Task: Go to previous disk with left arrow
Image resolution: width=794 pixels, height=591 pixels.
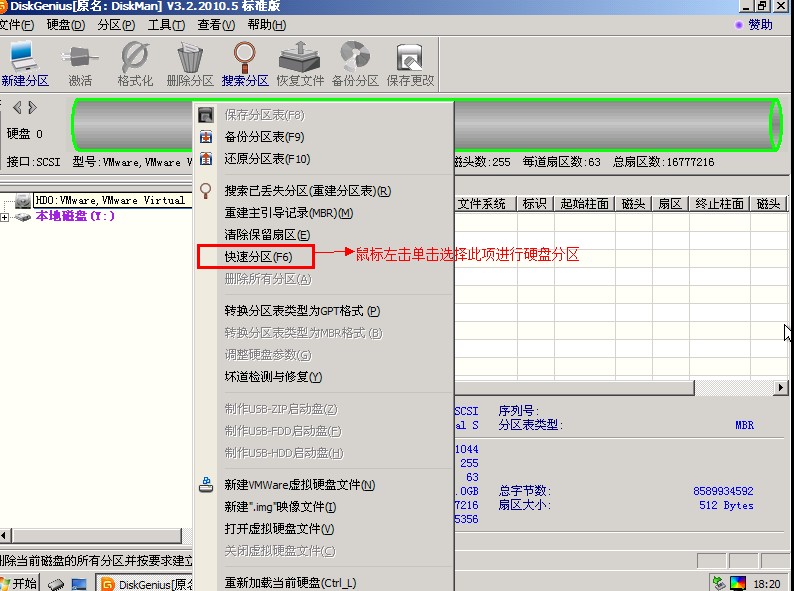Action: tap(17, 107)
